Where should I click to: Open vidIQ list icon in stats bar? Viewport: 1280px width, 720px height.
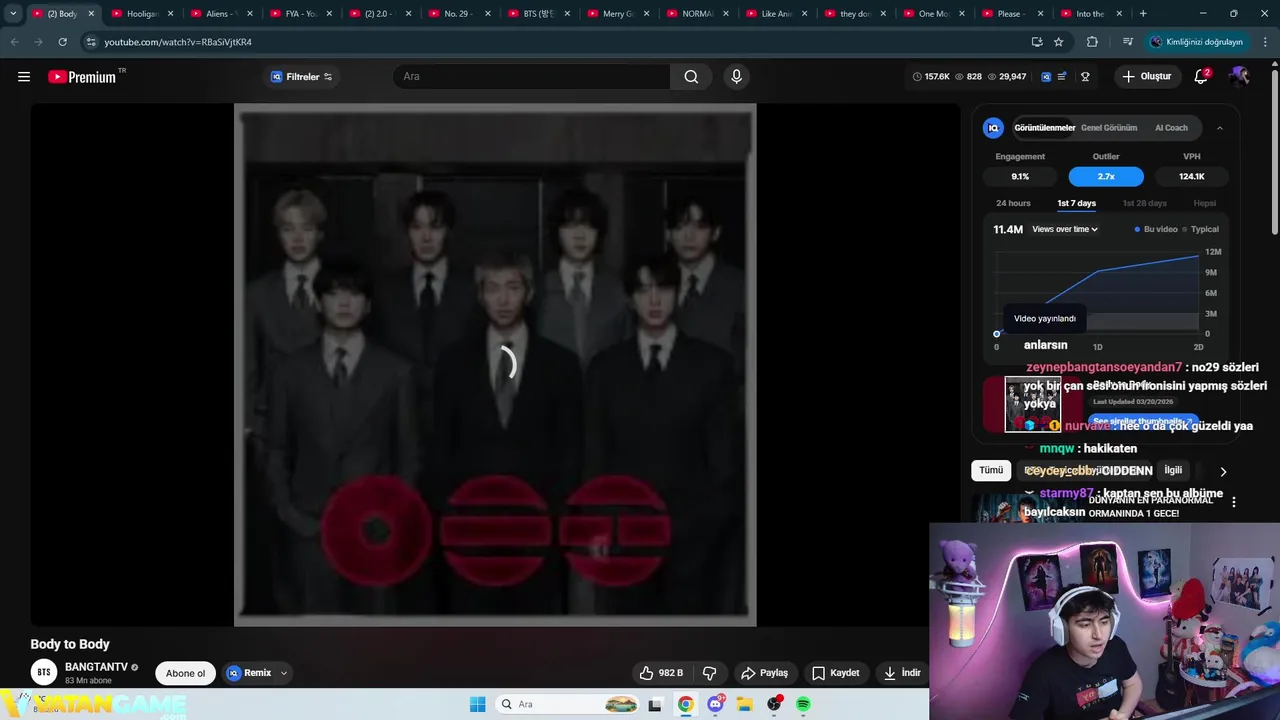pyautogui.click(x=1062, y=77)
